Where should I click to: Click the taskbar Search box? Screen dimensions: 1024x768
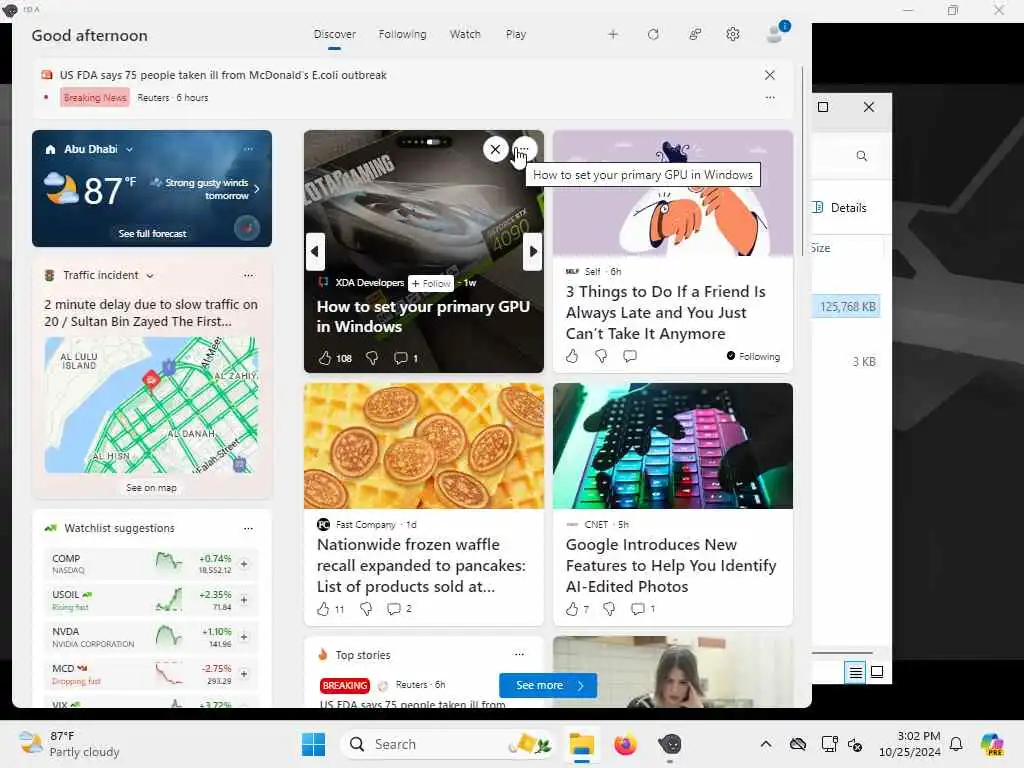450,744
